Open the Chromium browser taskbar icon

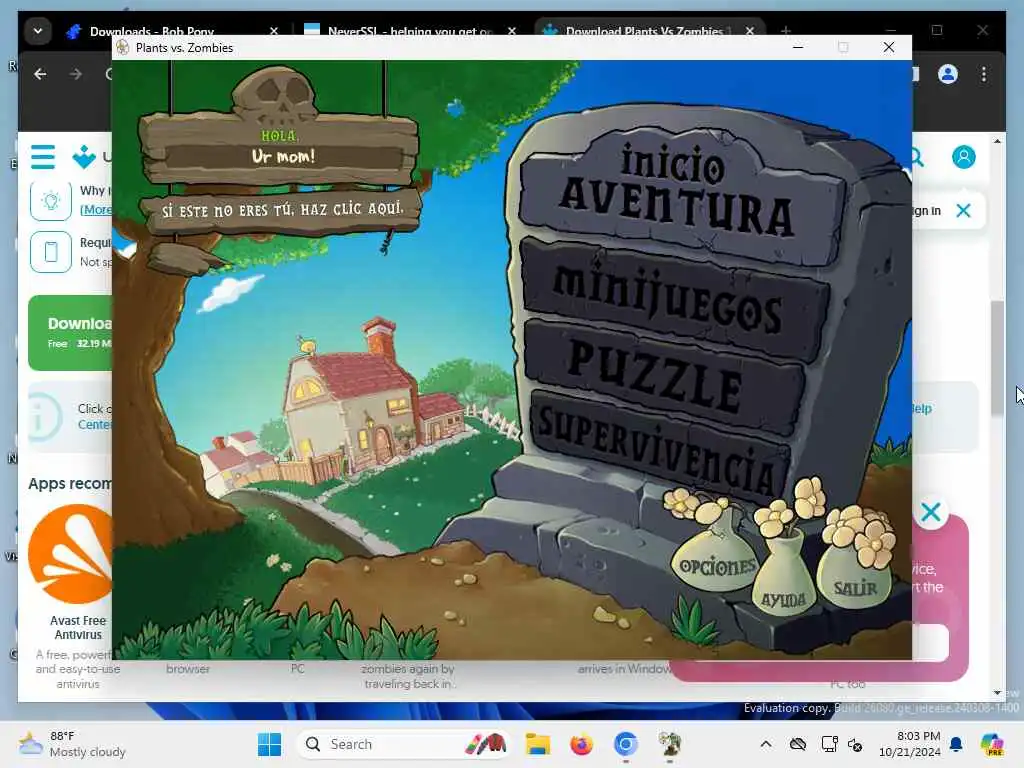pos(625,744)
